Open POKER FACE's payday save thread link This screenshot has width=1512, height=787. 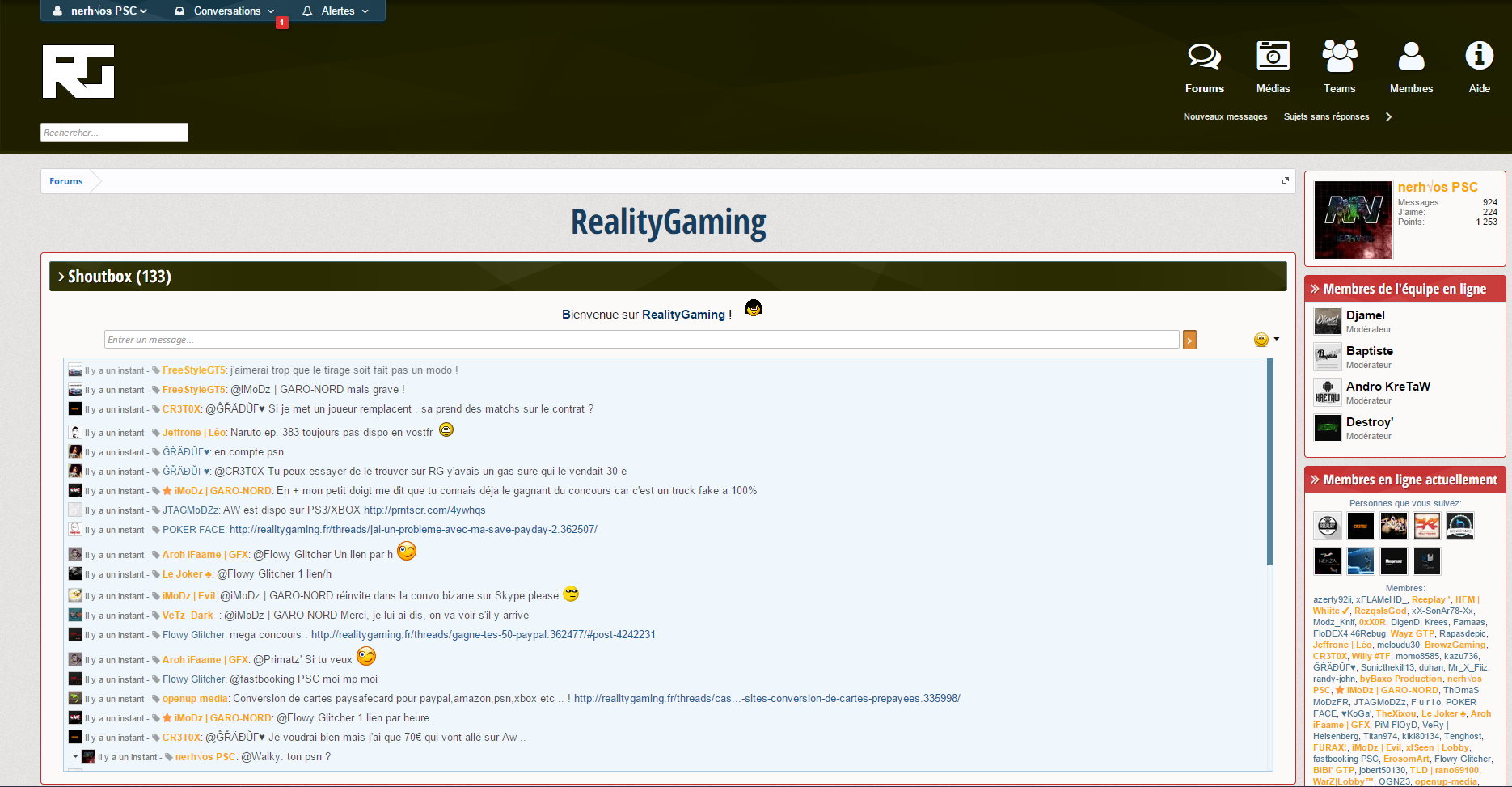tap(413, 530)
